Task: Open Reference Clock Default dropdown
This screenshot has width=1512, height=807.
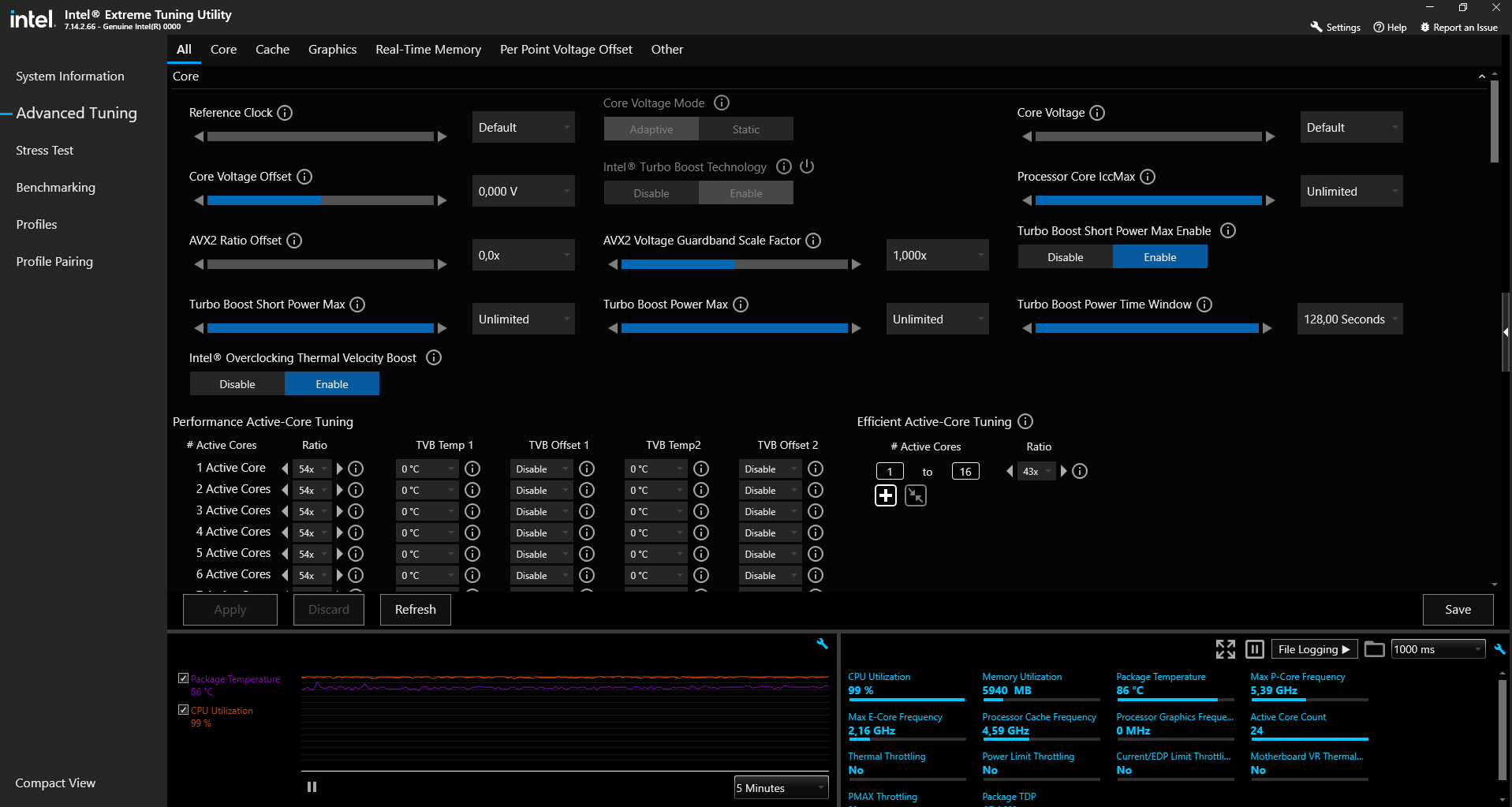Action: (524, 127)
